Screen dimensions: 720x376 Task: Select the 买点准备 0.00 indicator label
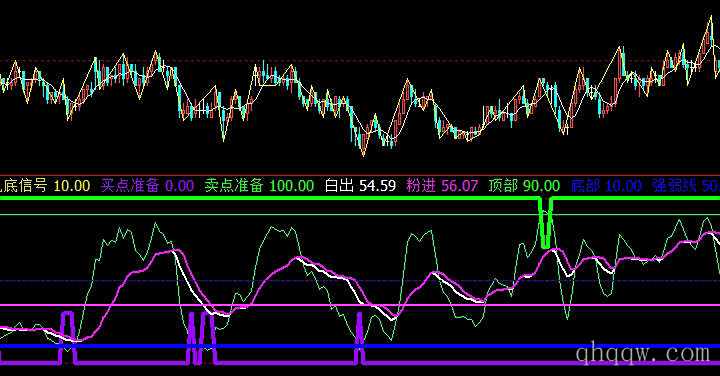147,185
